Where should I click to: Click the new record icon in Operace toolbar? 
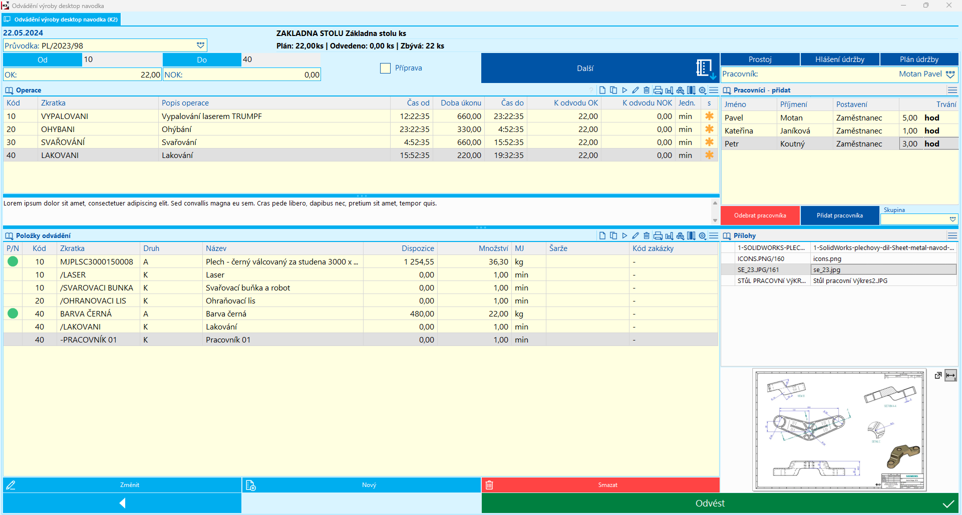coord(602,90)
